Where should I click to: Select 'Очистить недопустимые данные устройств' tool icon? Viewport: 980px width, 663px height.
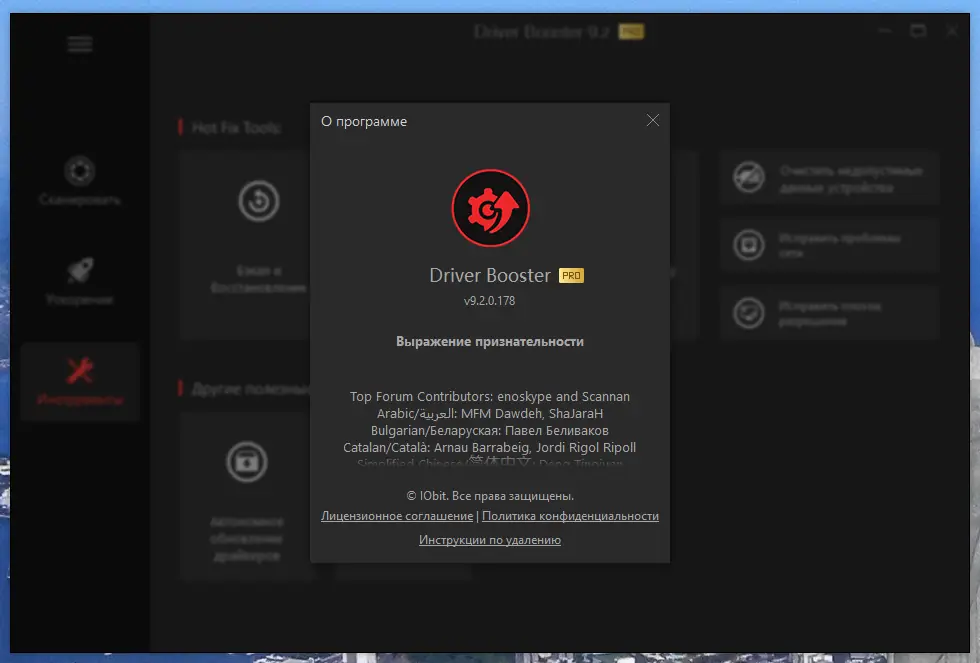click(748, 177)
